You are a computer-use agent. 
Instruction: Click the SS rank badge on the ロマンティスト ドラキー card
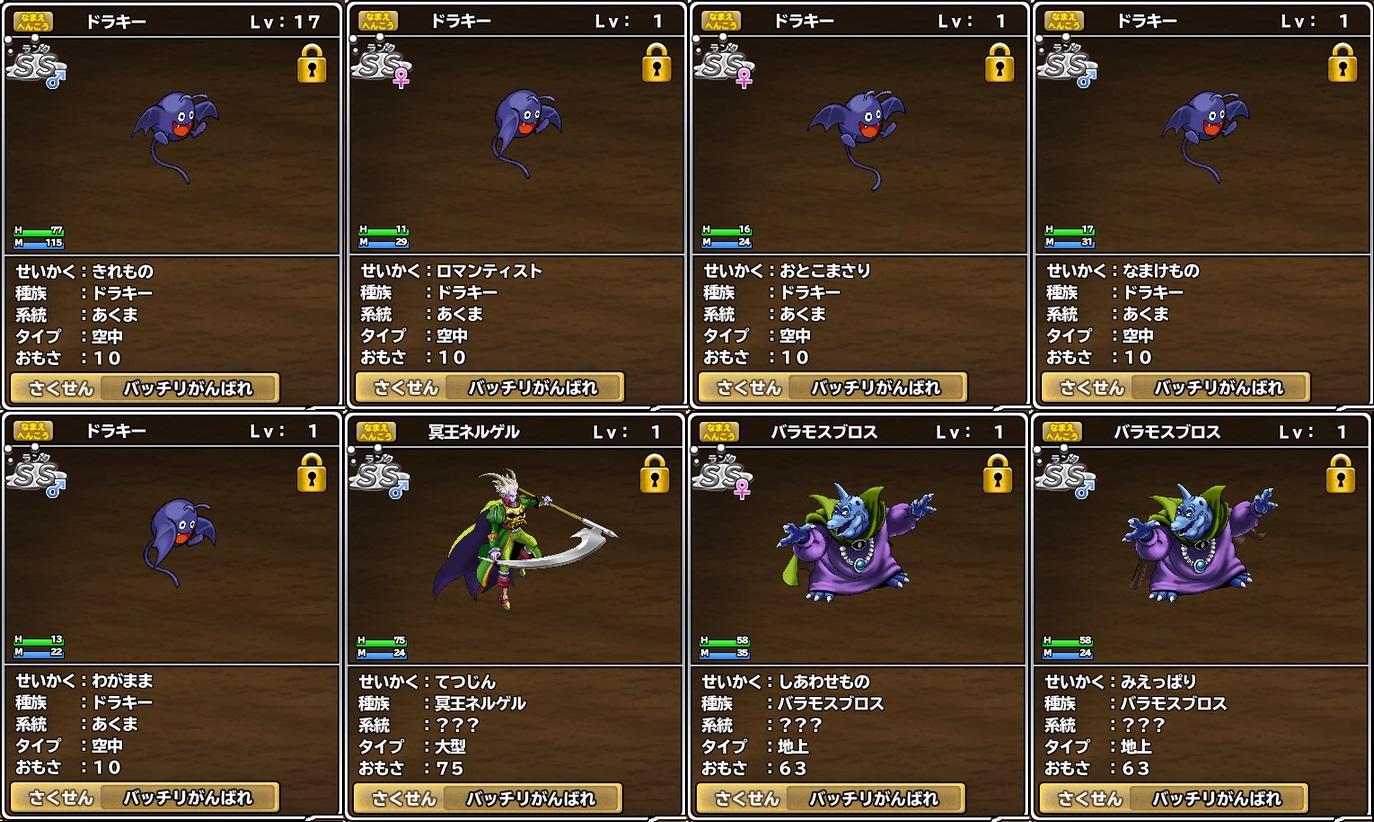tap(381, 64)
